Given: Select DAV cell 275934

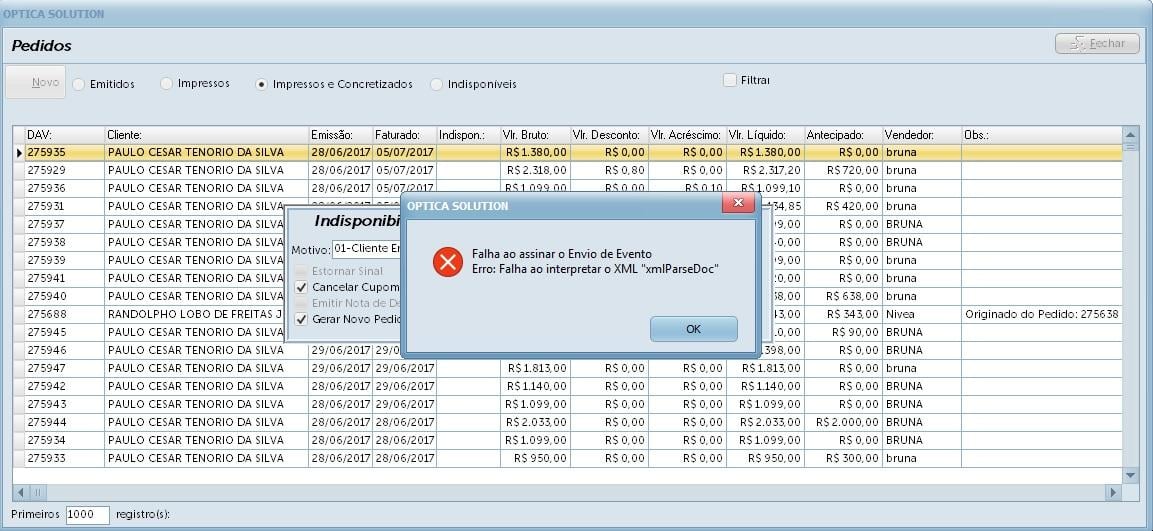Looking at the screenshot, I should [x=65, y=441].
